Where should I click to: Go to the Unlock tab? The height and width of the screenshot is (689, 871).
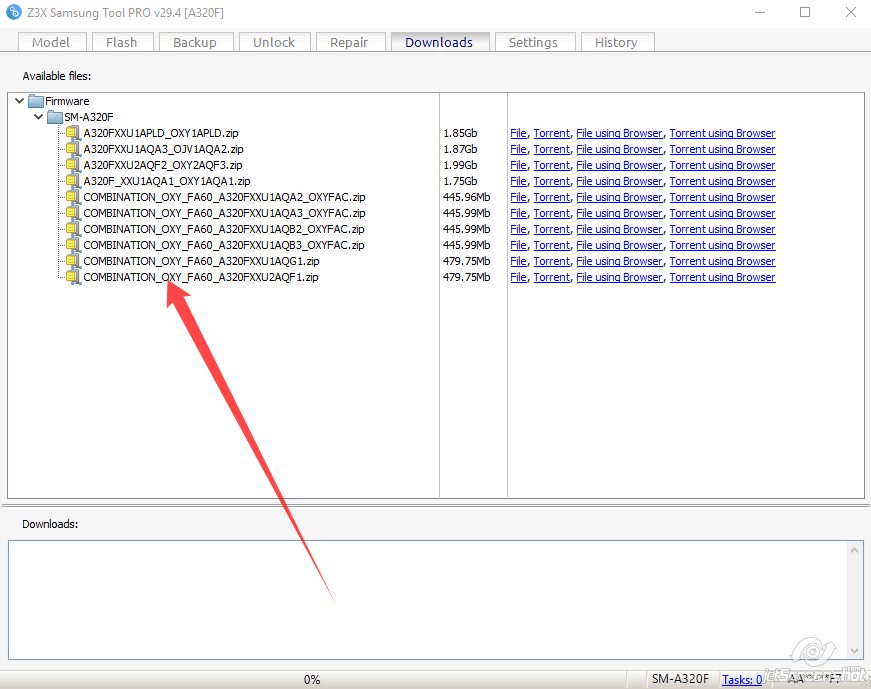coord(274,42)
